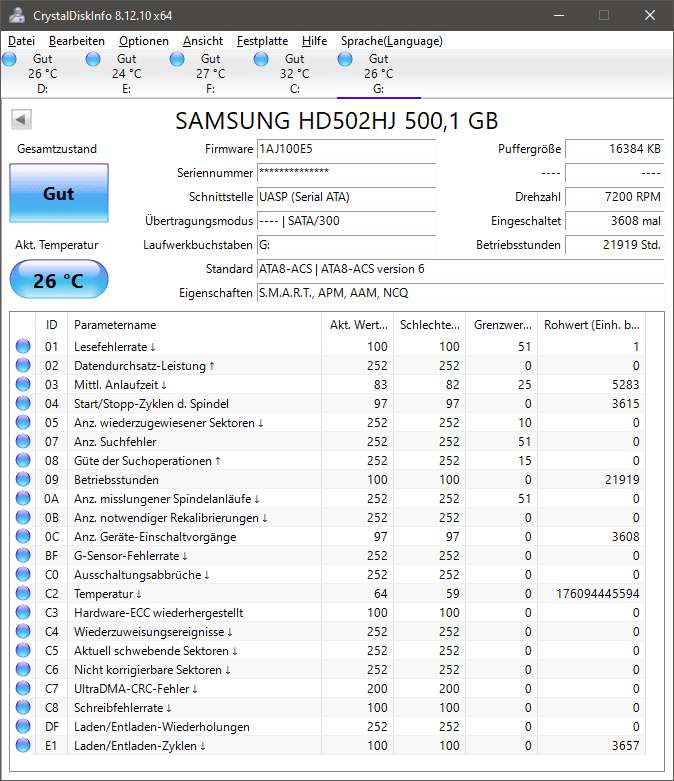Open the Bearbeiten menu
Viewport: 674px width, 781px height.
[77, 41]
